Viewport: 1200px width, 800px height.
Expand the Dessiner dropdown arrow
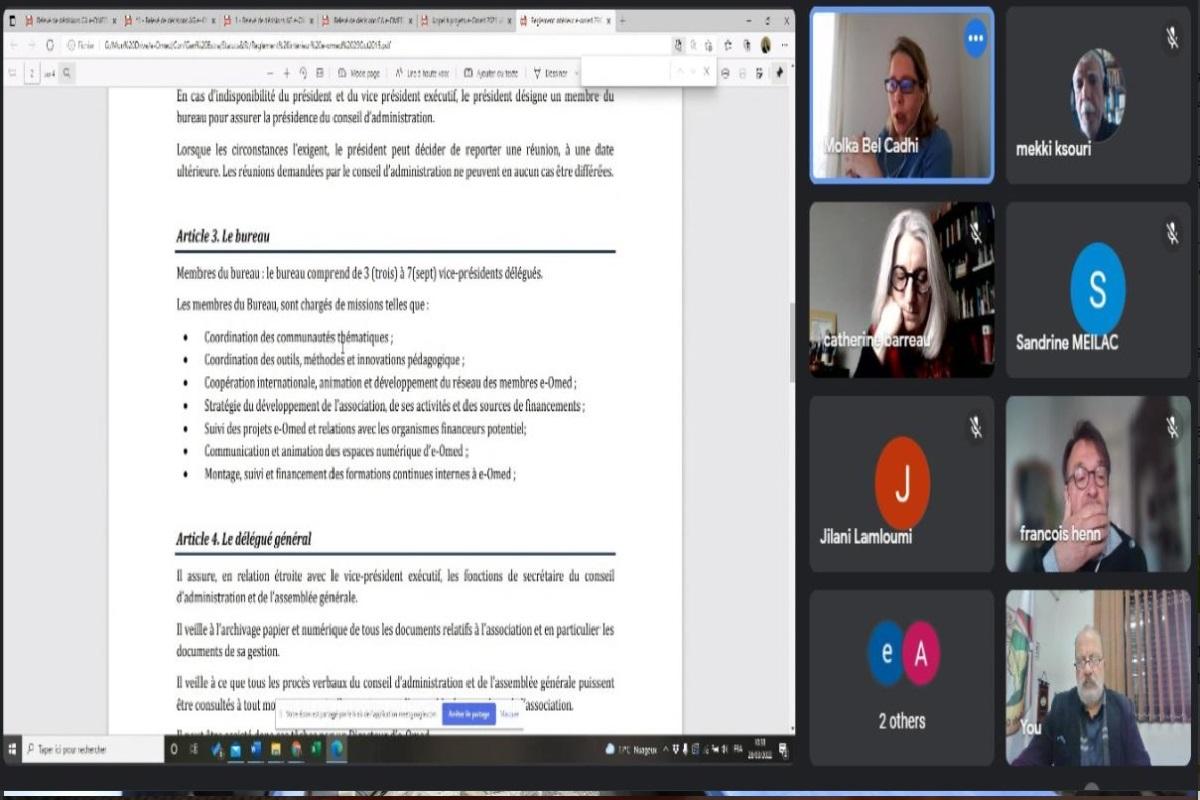click(576, 73)
